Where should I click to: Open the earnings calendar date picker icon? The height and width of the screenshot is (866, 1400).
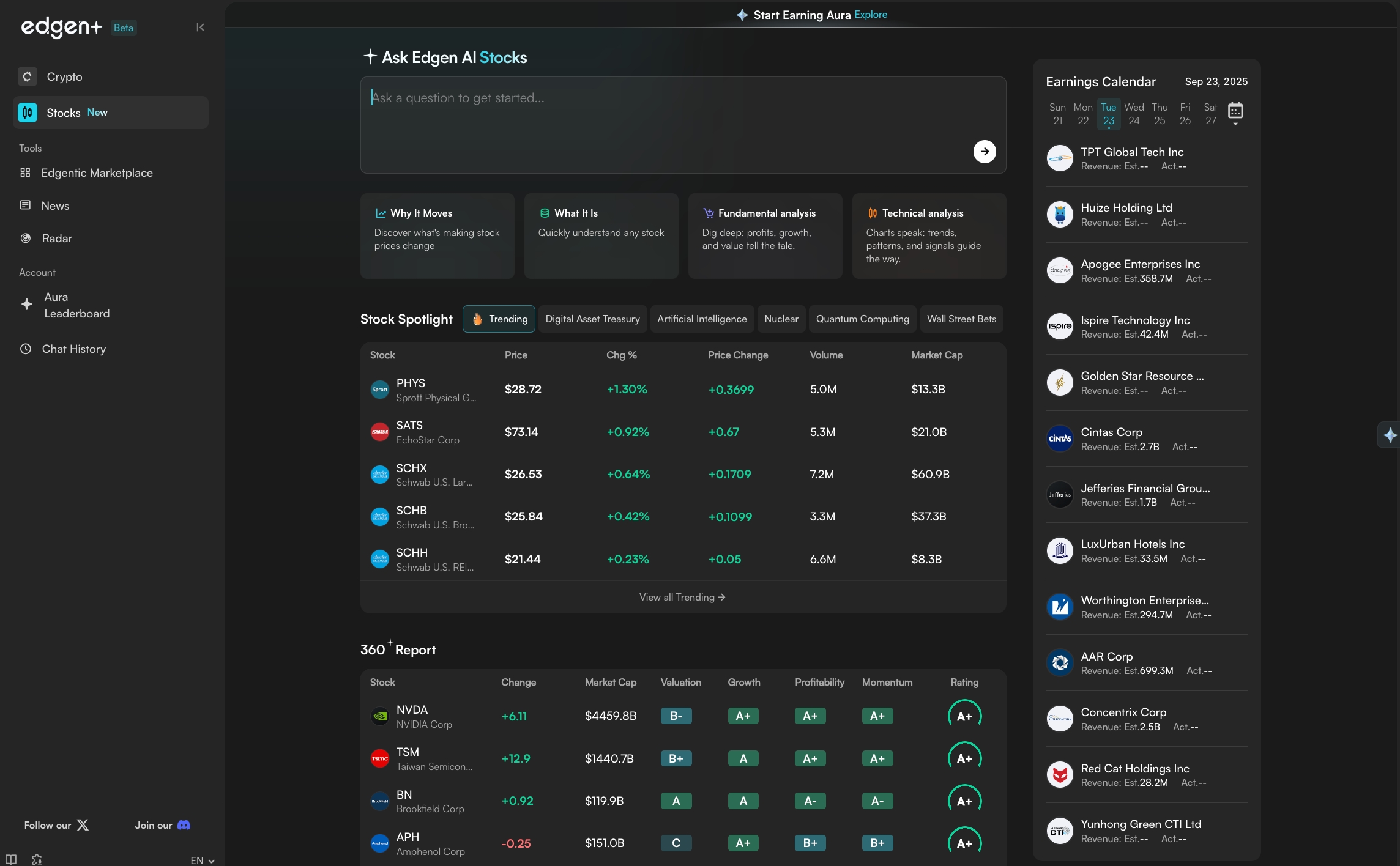[1235, 112]
